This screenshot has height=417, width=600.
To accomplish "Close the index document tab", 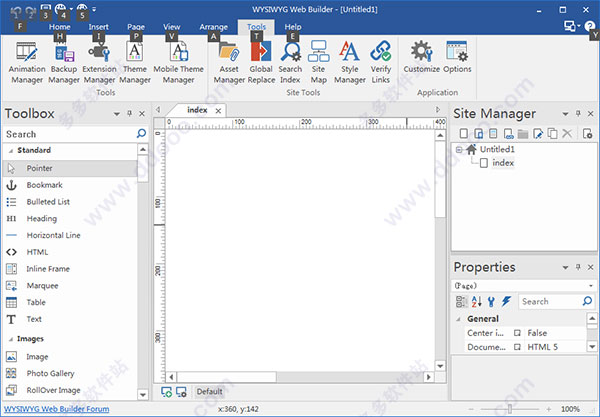I will pyautogui.click(x=218, y=111).
